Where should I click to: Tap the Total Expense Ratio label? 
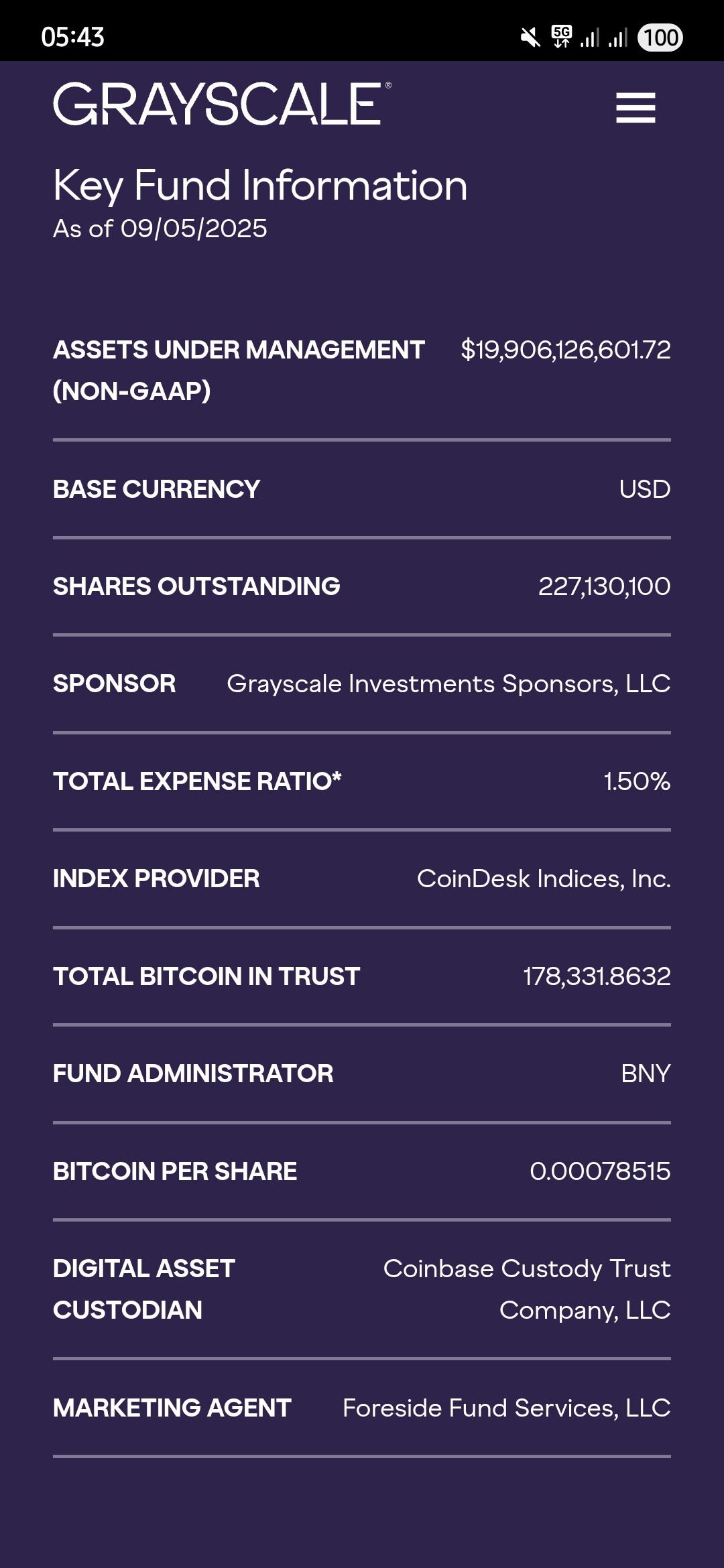coord(197,781)
